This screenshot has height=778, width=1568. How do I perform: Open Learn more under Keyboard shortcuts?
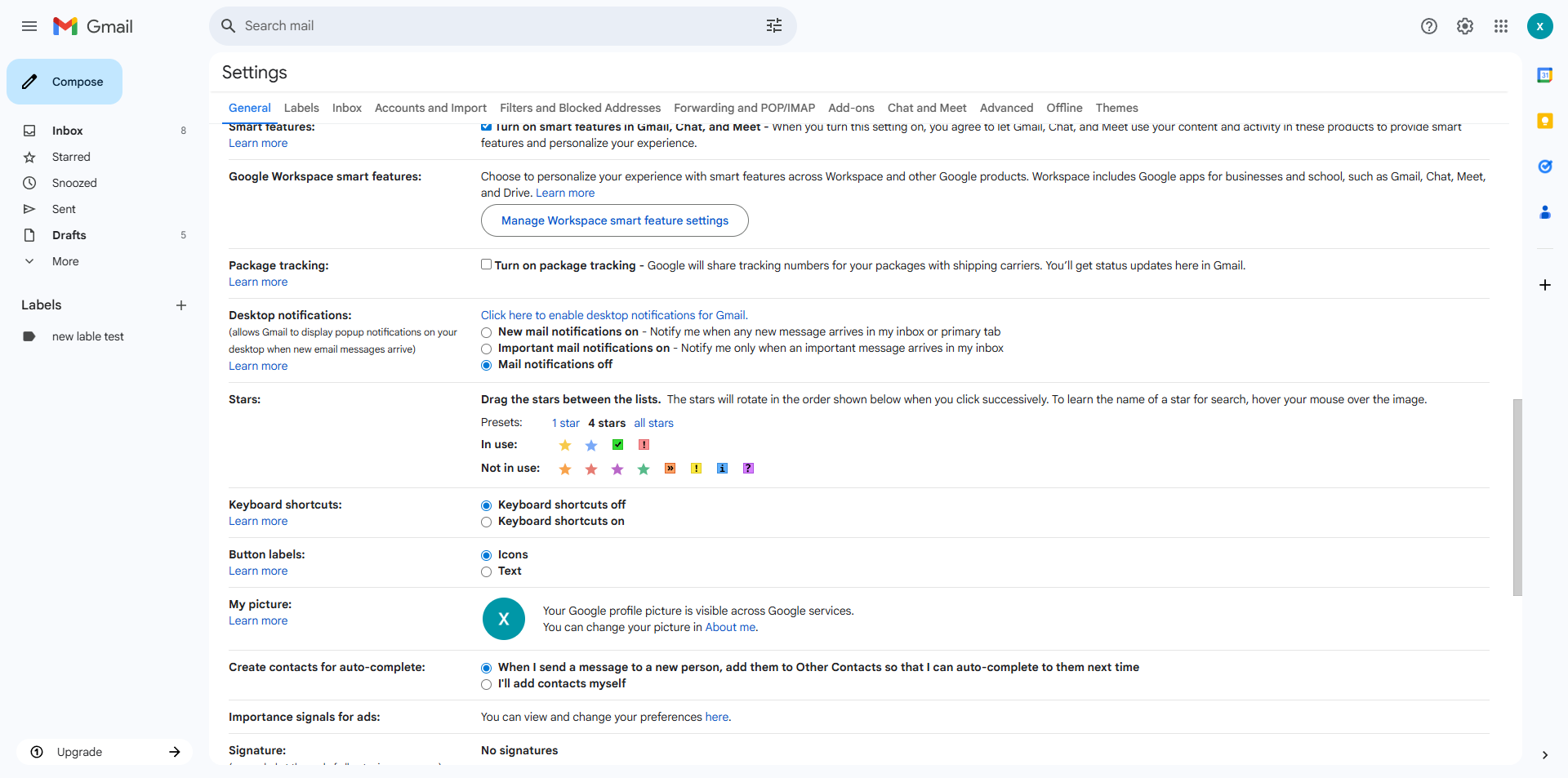coord(258,521)
